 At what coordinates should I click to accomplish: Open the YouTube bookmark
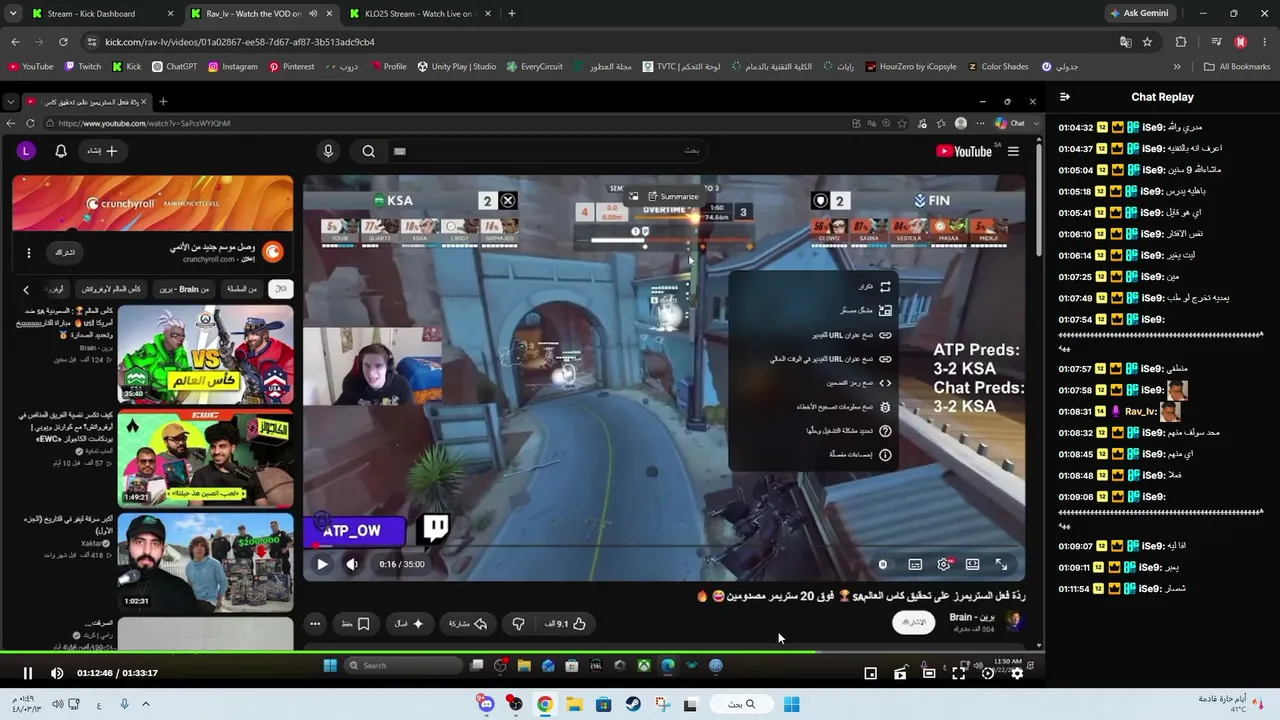click(31, 67)
